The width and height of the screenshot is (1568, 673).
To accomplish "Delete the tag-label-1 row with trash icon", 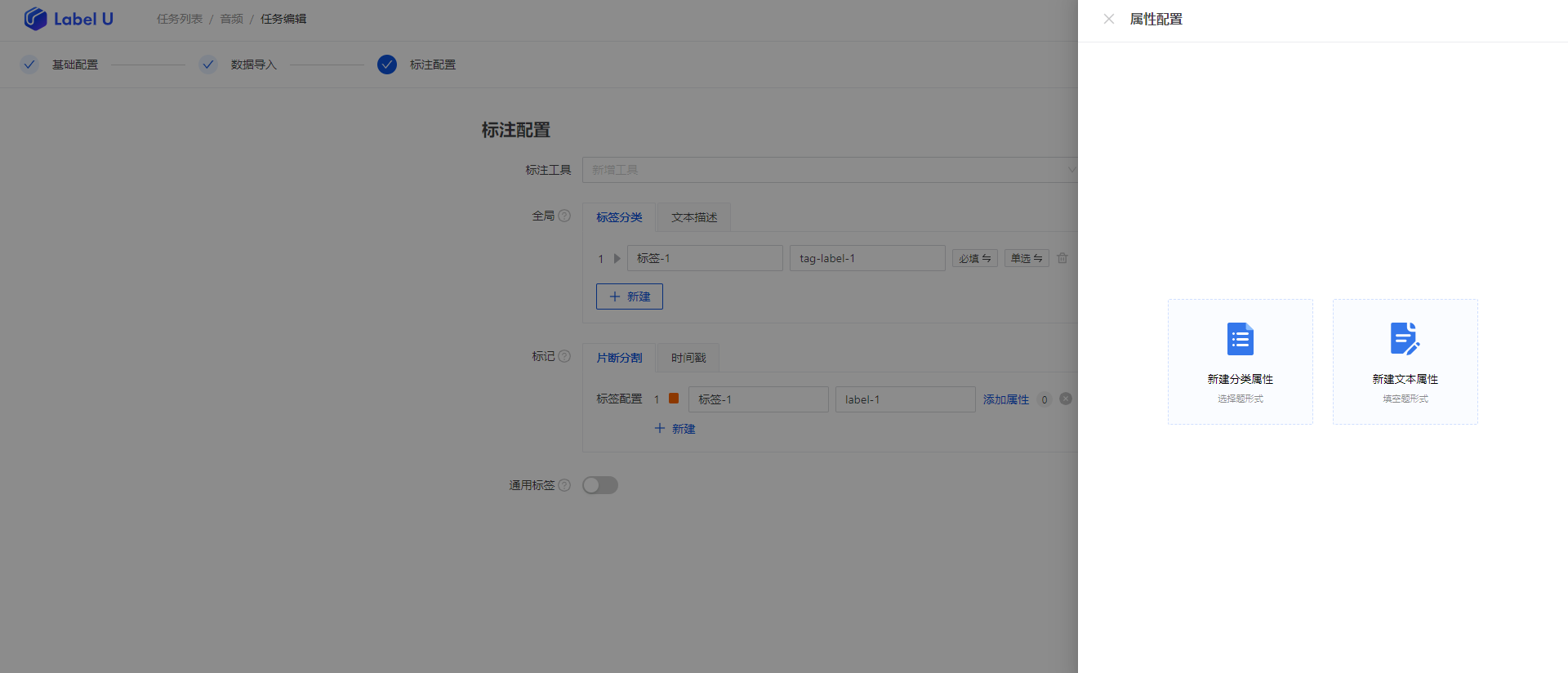I will pos(1062,258).
